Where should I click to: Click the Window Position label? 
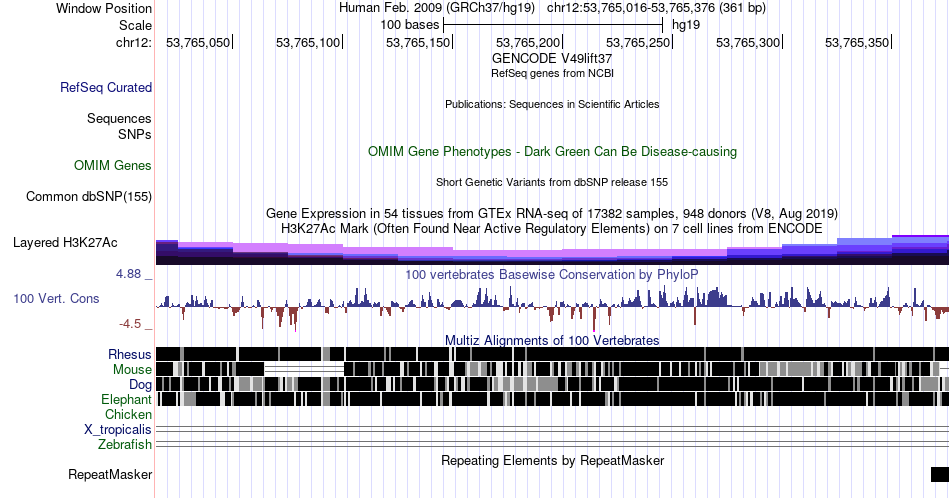point(104,8)
